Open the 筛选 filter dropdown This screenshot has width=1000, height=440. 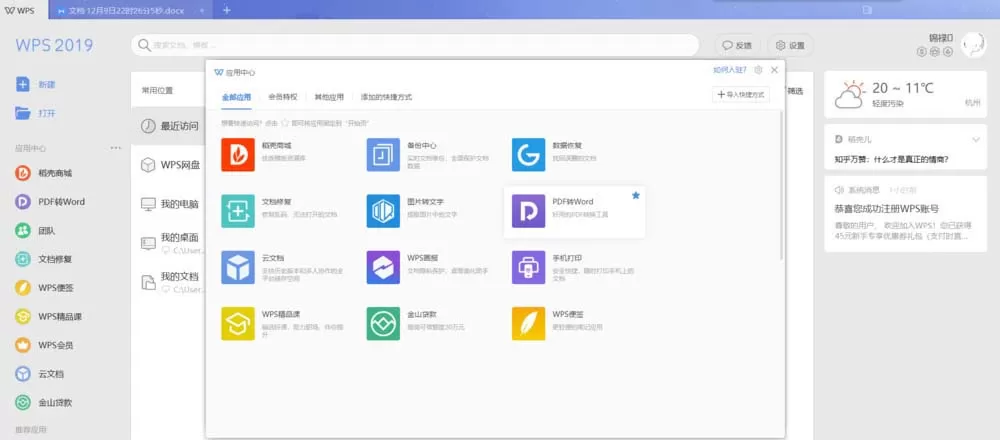tap(795, 91)
